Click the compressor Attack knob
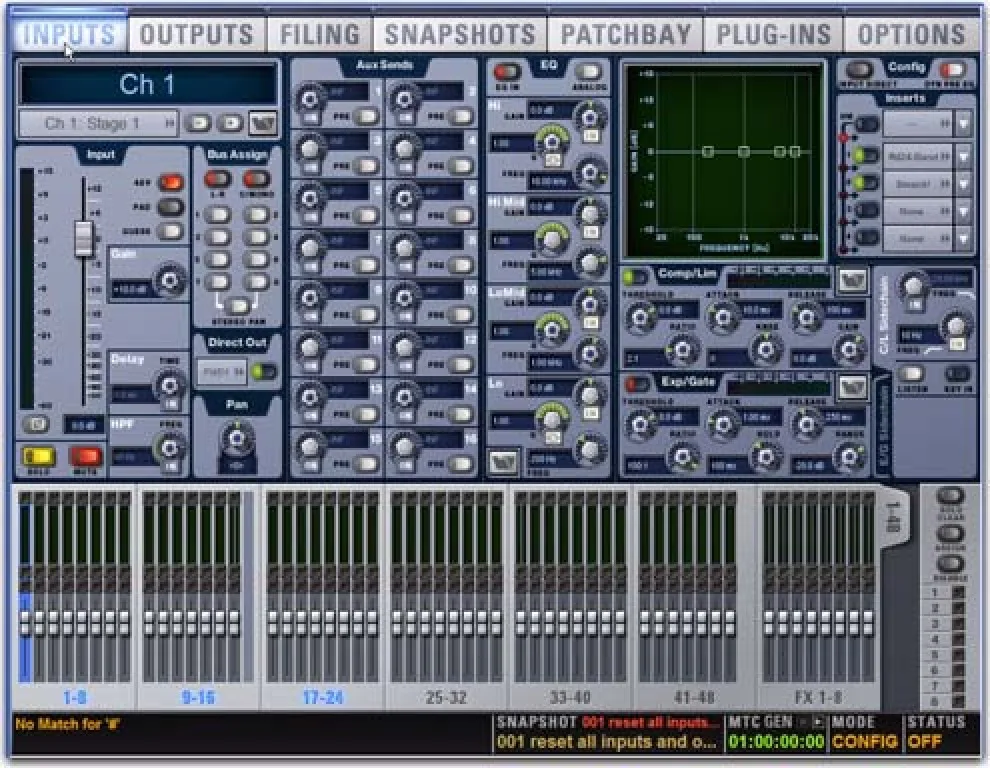The image size is (990, 768). tap(723, 317)
